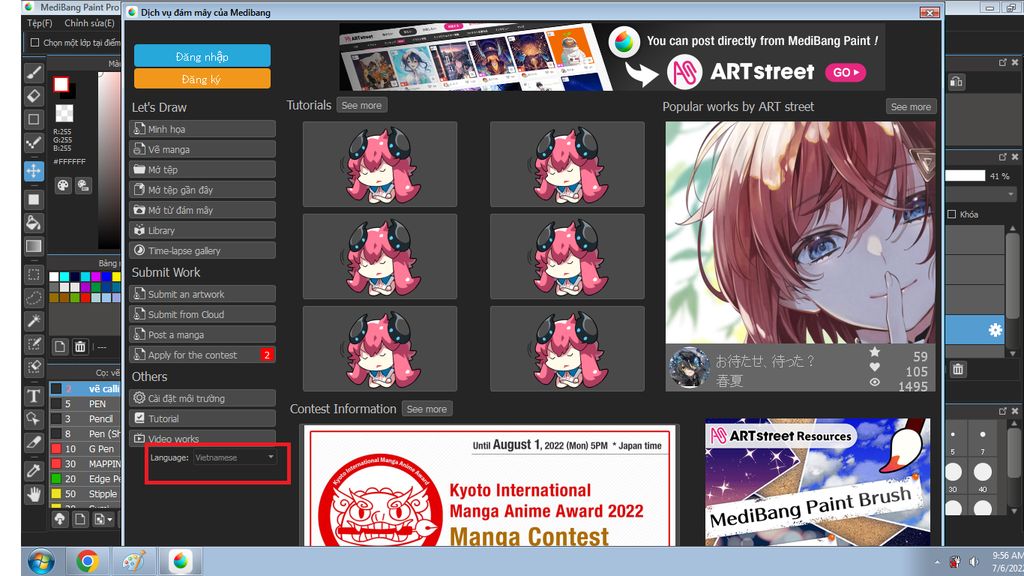Select the Text tool
This screenshot has width=1024, height=576.
coord(34,396)
